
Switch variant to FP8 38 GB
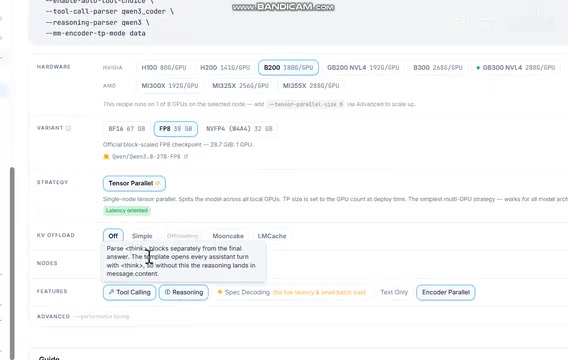(x=176, y=129)
